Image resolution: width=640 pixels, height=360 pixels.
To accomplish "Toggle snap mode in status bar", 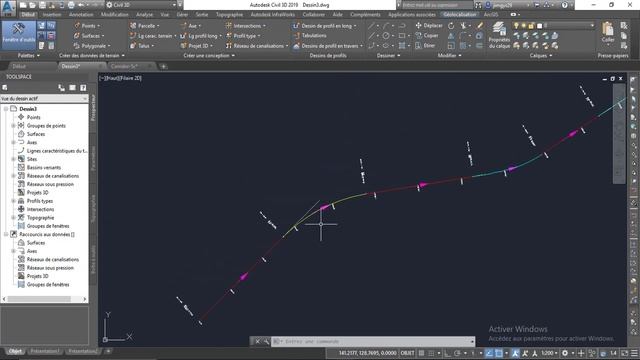I will [431, 353].
